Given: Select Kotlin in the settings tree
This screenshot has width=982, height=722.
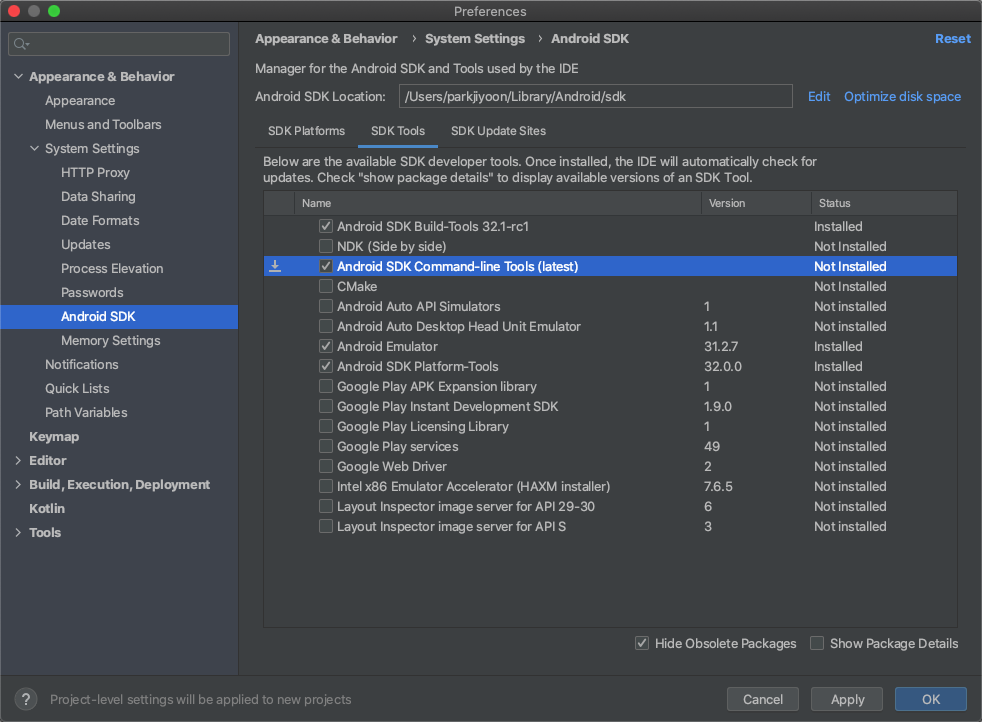Looking at the screenshot, I should pyautogui.click(x=47, y=508).
